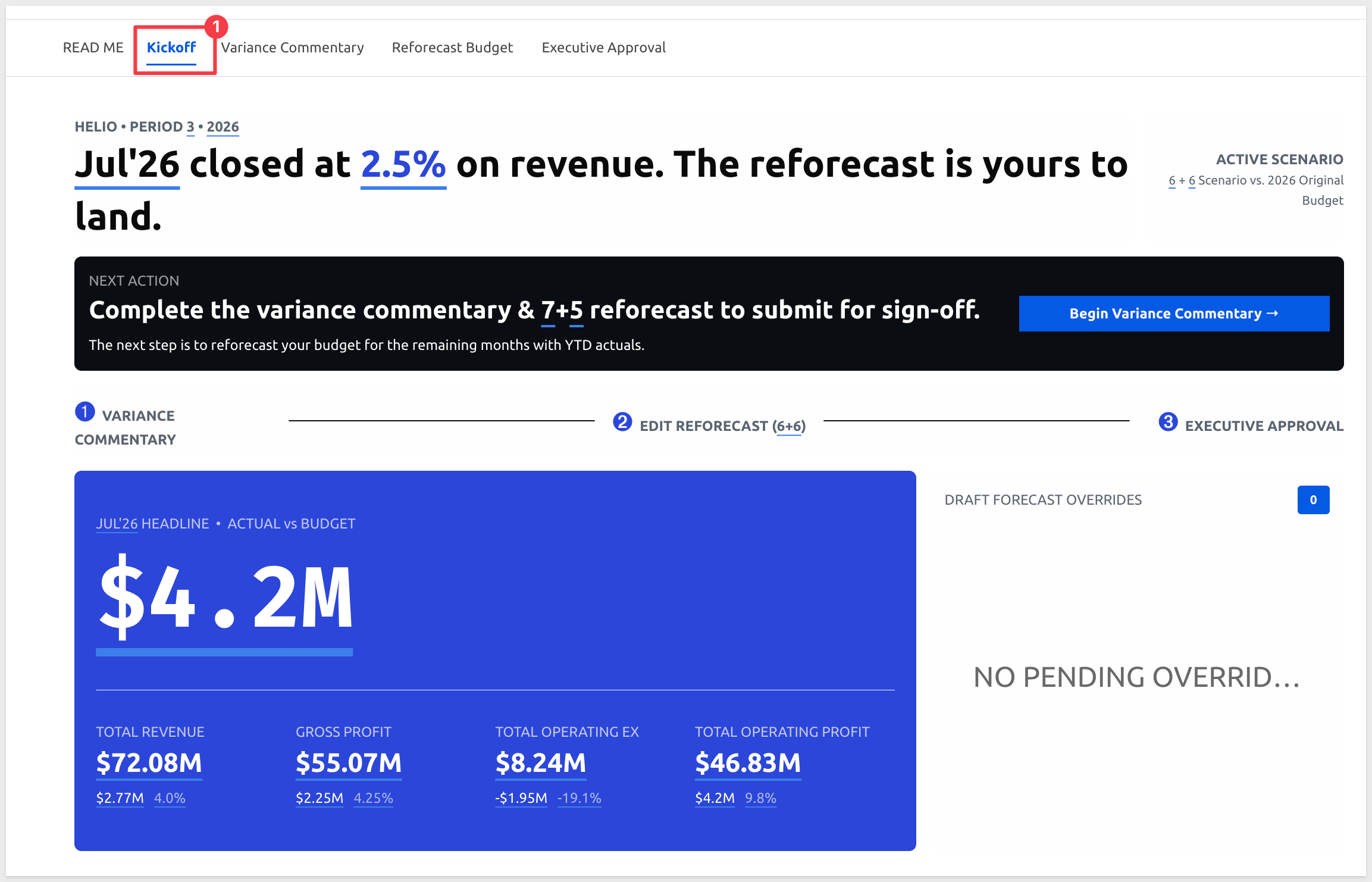Click the -$1.95M operating expense variance
1372x882 pixels.
521,798
